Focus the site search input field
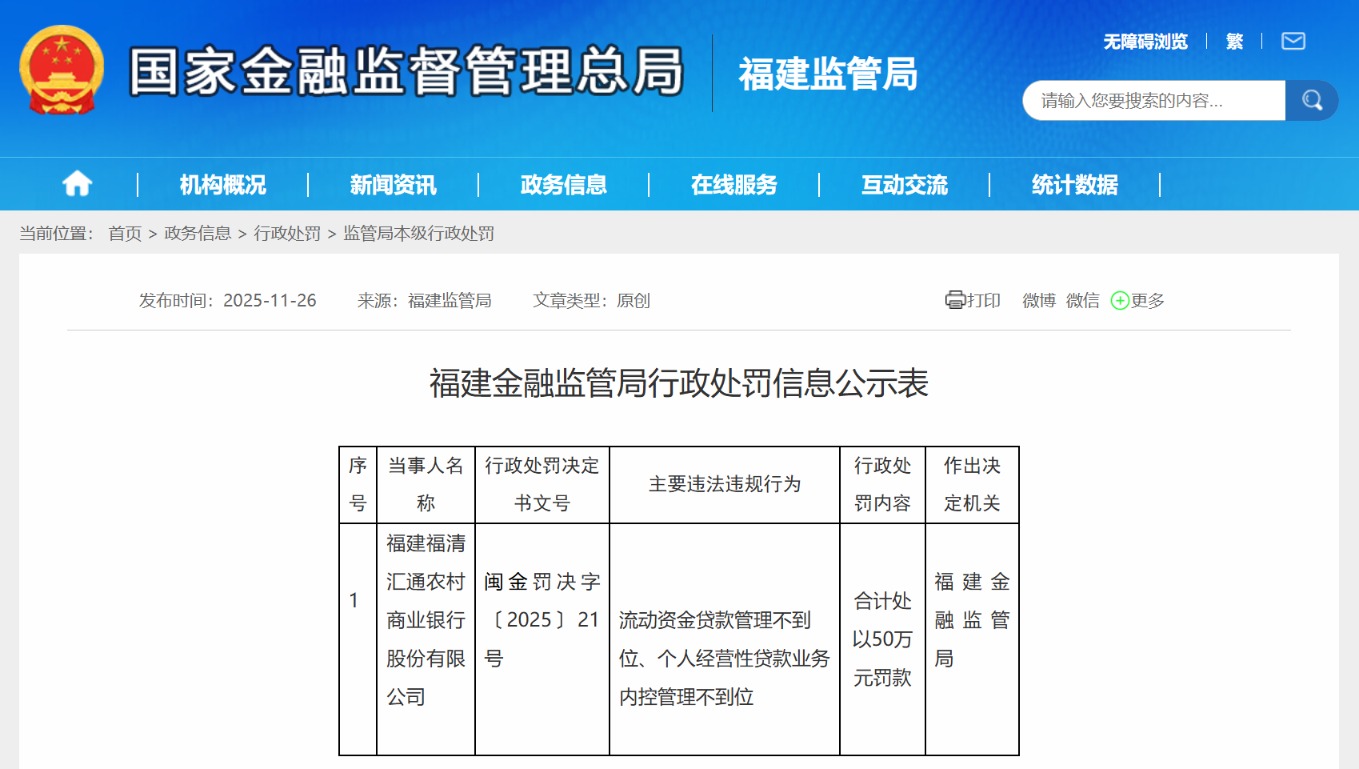The image size is (1359, 769). [x=1154, y=100]
